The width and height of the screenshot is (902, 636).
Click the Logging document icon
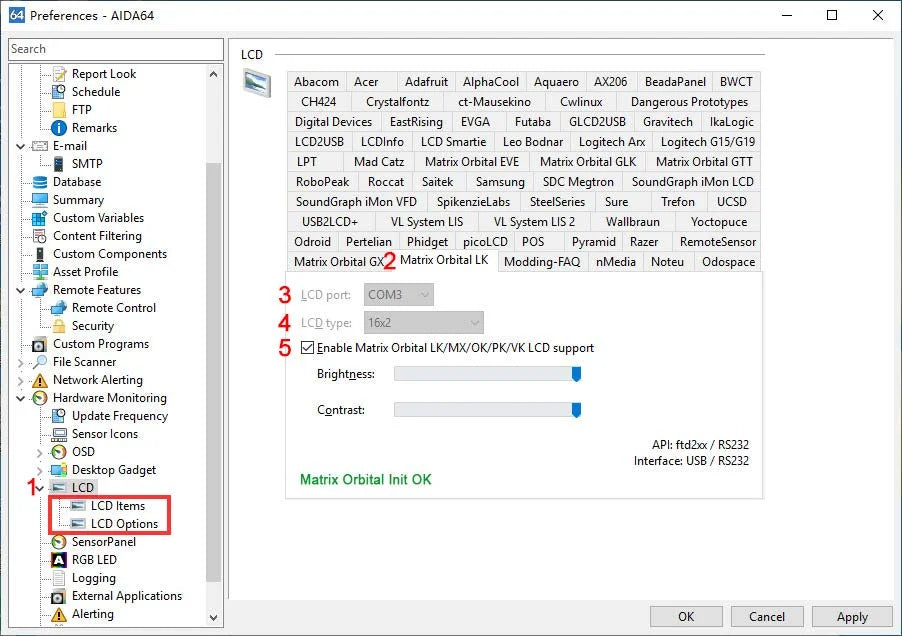(59, 578)
